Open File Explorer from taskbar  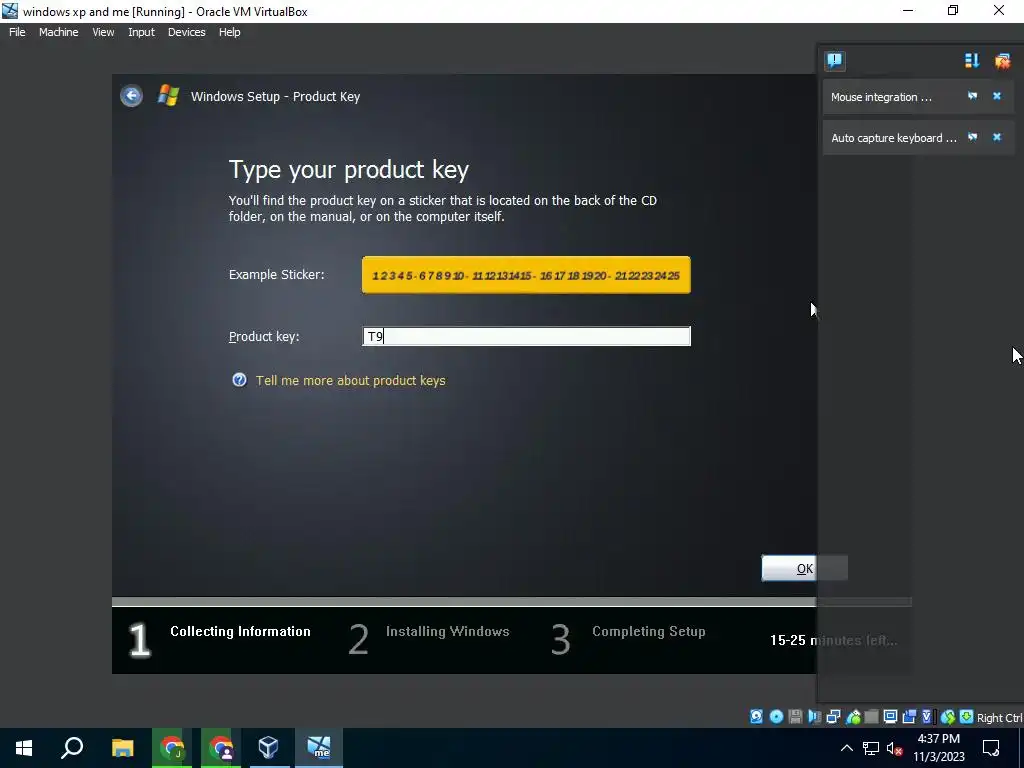coord(122,748)
